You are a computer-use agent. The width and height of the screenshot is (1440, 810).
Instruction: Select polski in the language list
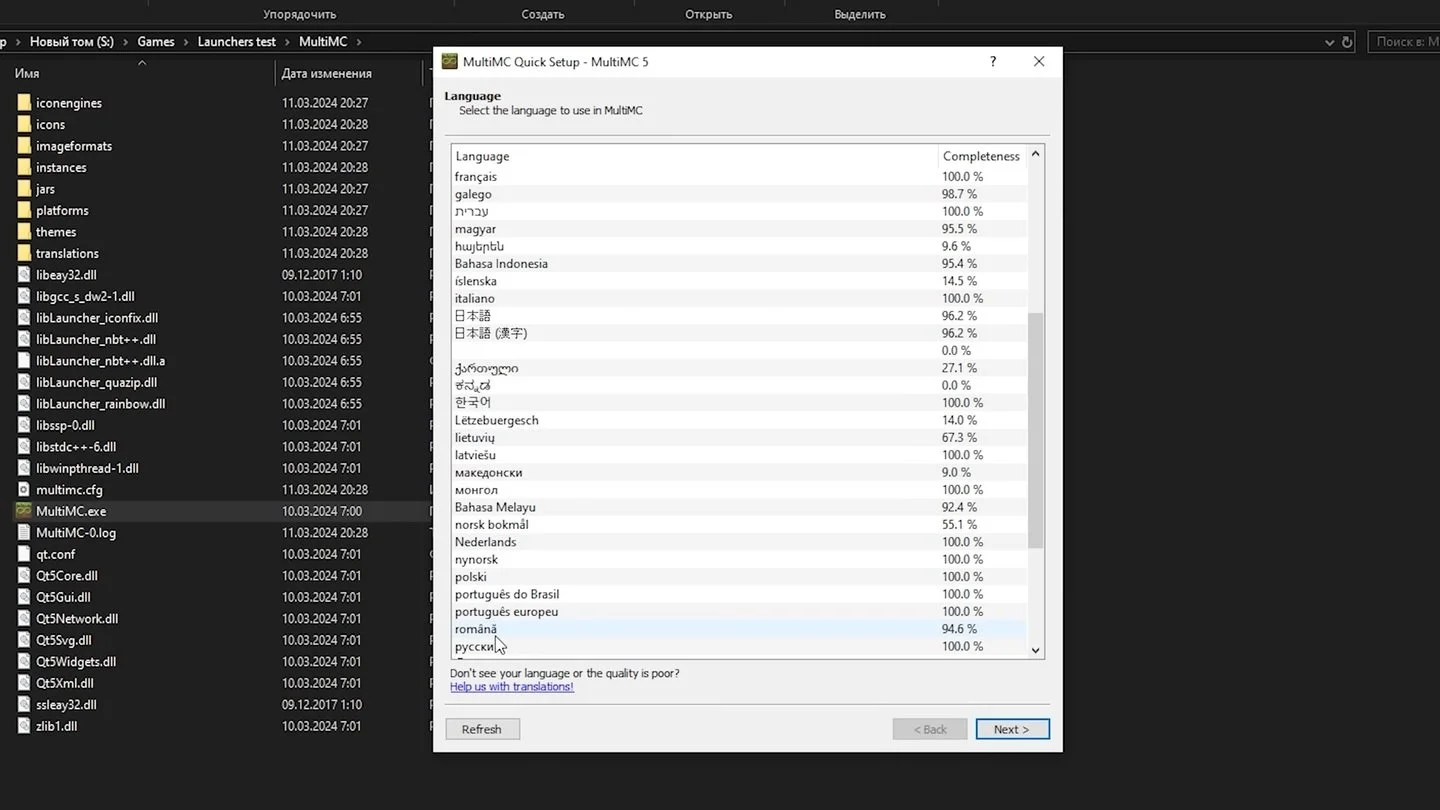[x=739, y=577]
